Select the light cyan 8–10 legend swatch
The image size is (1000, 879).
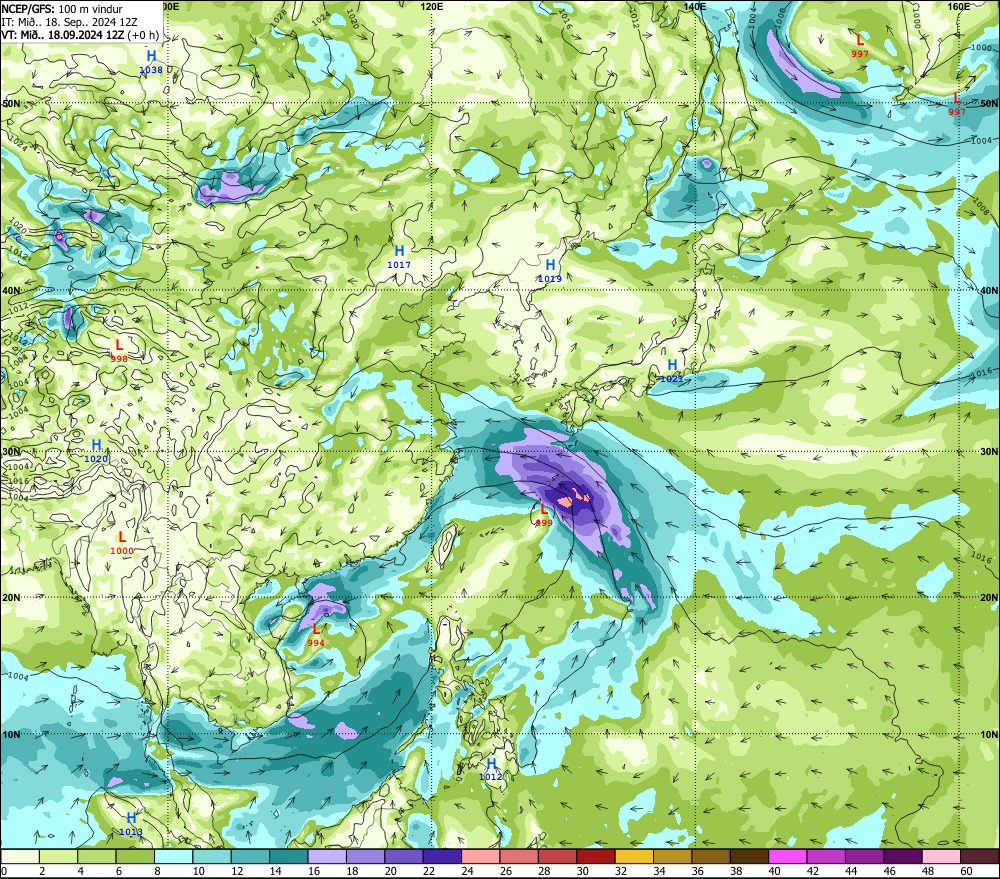point(173,857)
